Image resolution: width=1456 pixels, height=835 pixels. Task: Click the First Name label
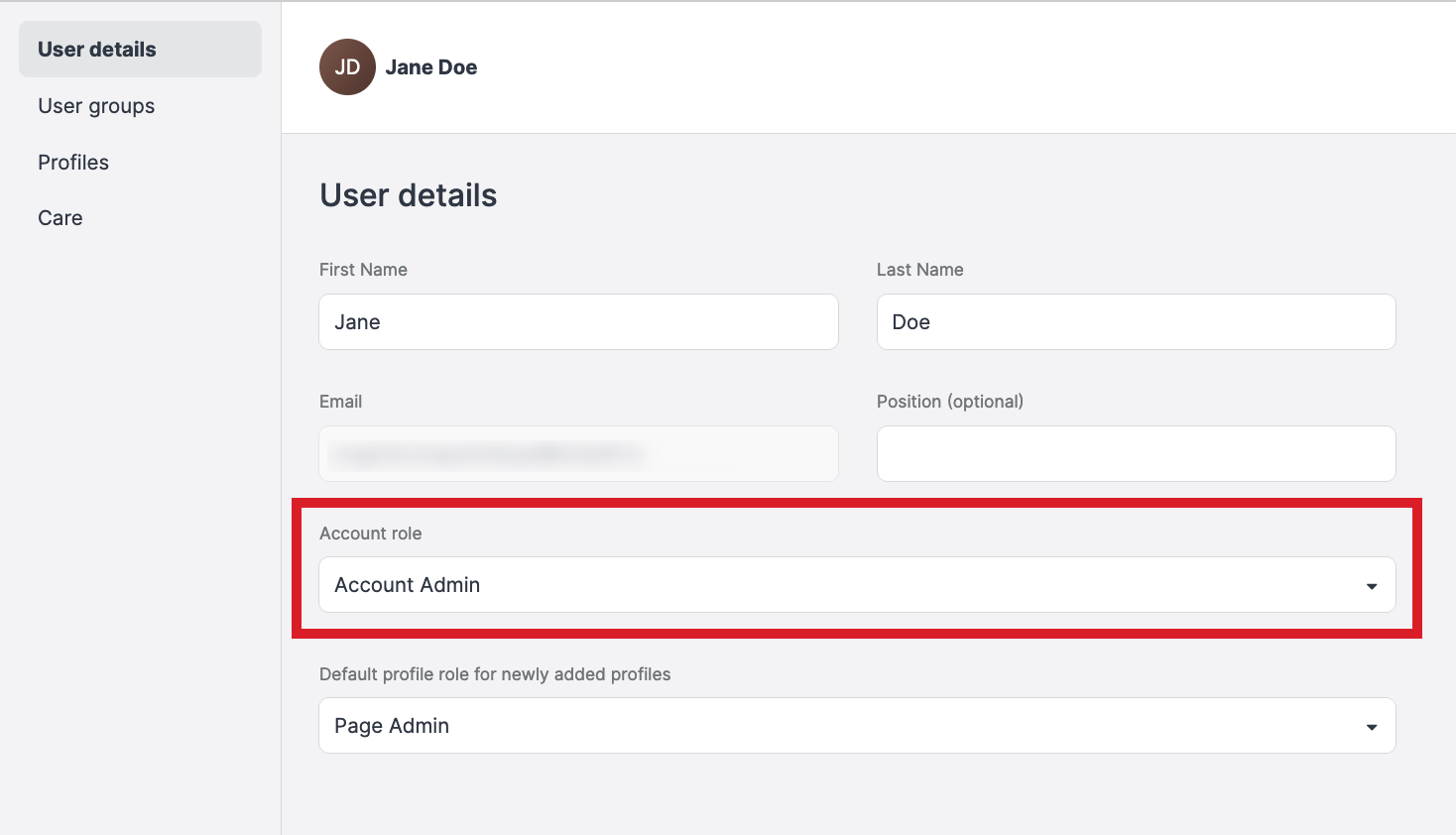[x=363, y=270]
